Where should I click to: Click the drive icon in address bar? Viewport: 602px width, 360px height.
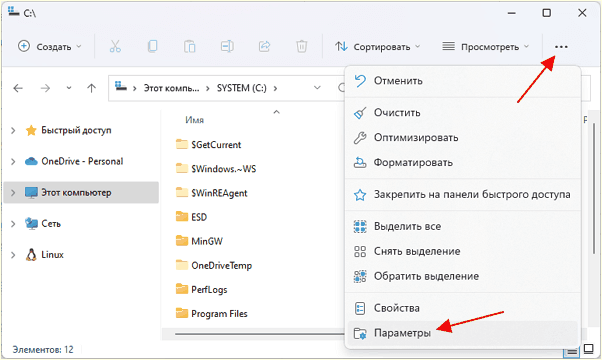coord(121,86)
